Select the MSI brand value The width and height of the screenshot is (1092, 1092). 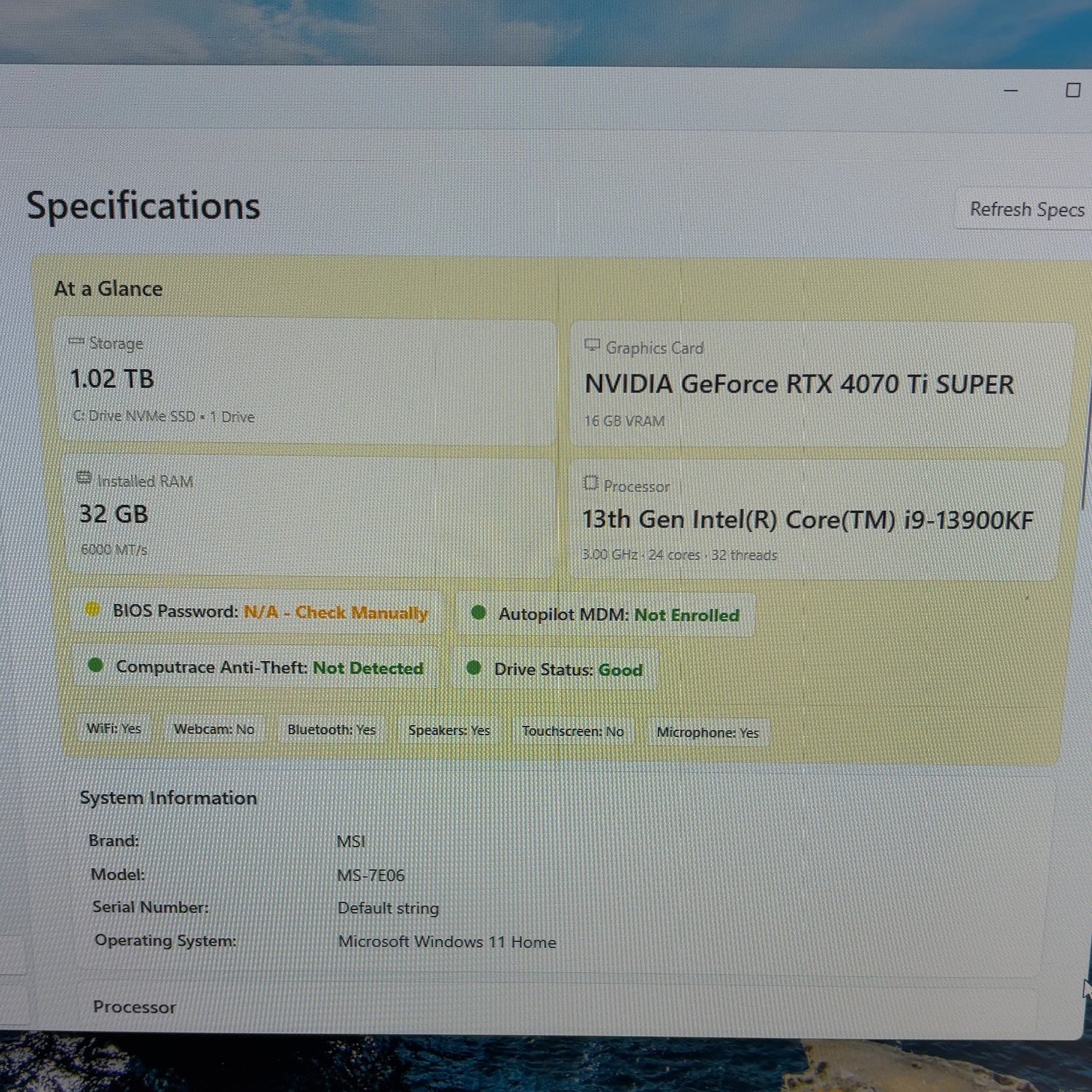(x=351, y=842)
